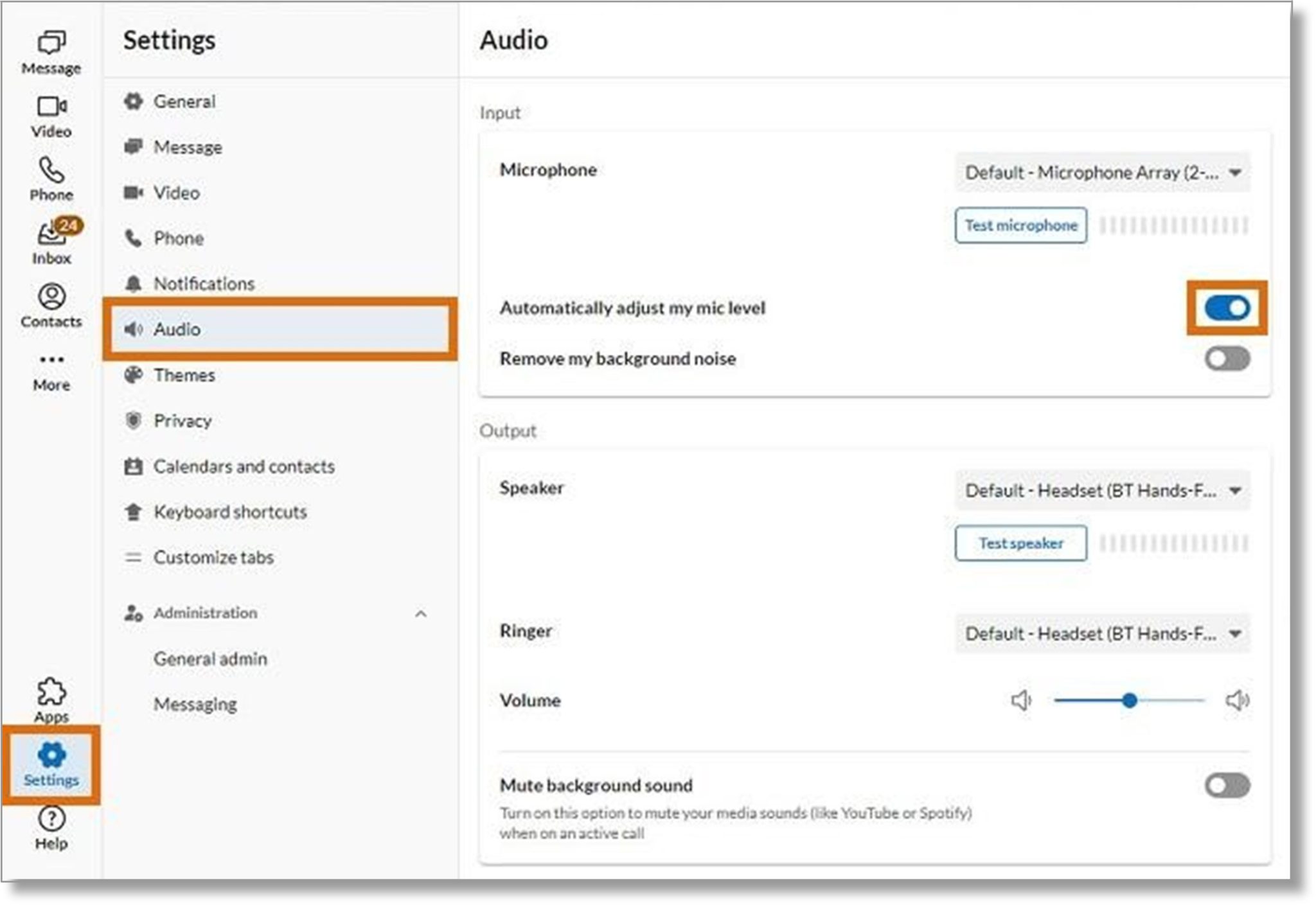The image size is (1316, 905).
Task: Select General in Settings list
Action: tap(280, 101)
